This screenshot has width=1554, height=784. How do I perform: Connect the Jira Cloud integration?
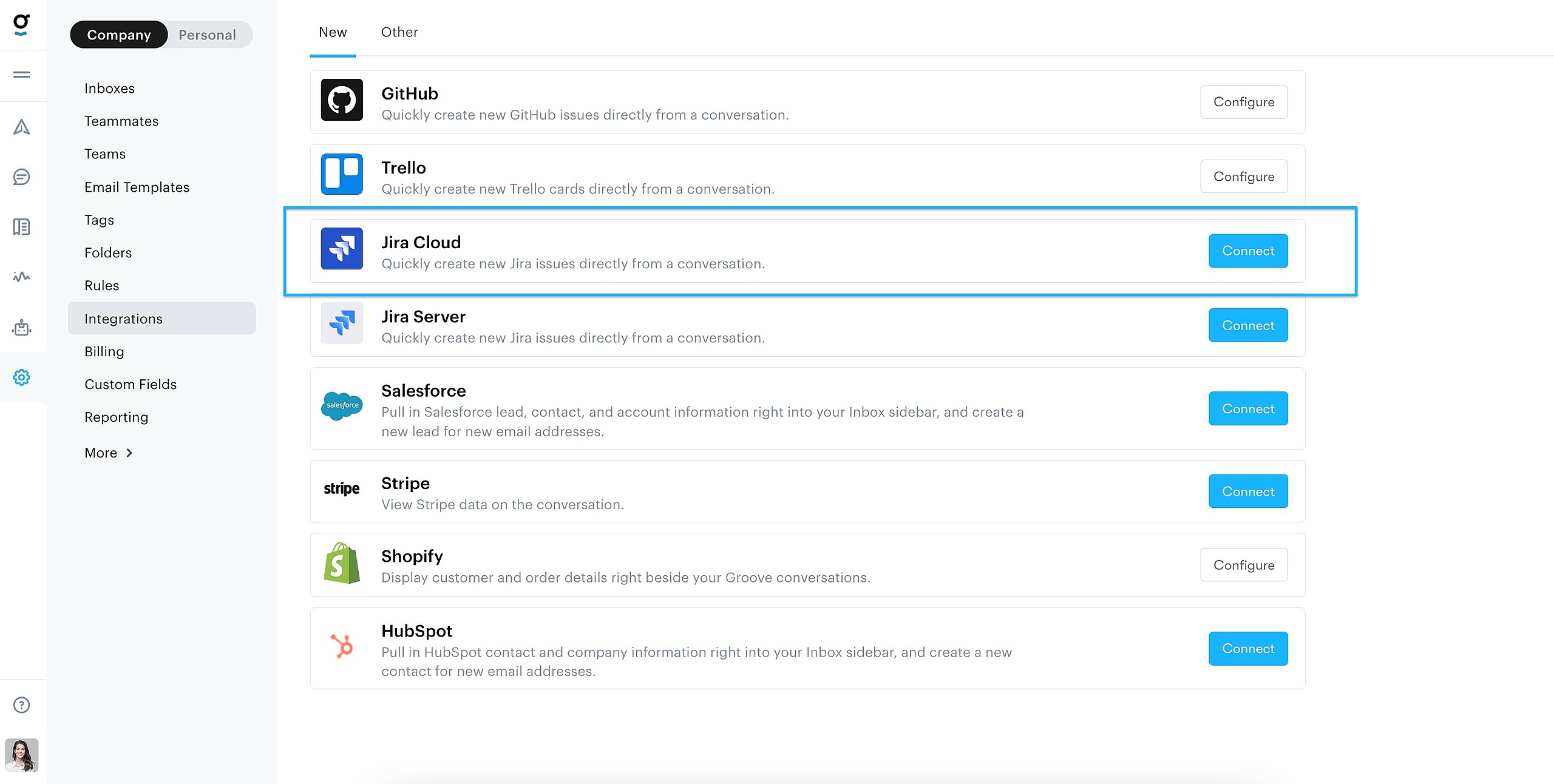pos(1248,251)
